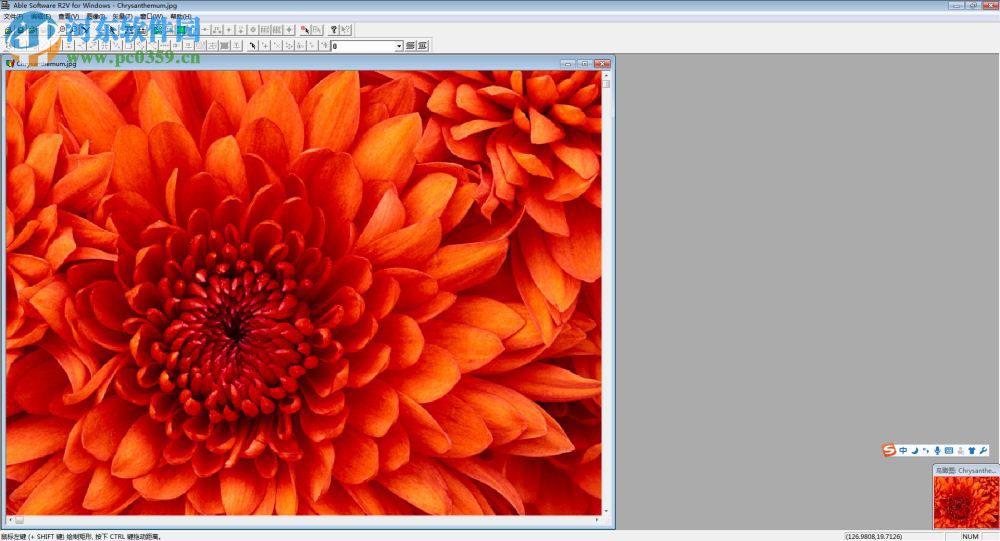Click the horizontal scrollbar right arrow
1000x541 pixels.
[x=597, y=520]
